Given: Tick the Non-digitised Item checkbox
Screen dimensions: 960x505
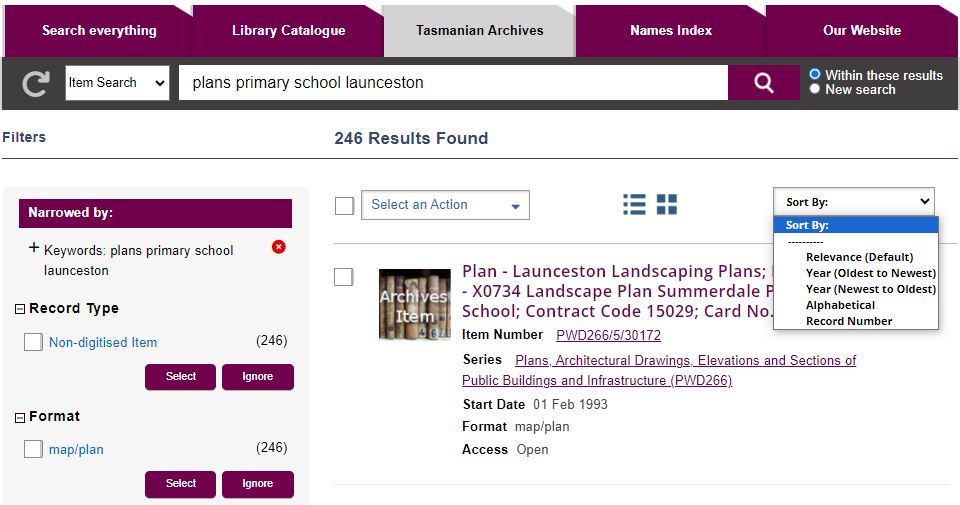Looking at the screenshot, I should (x=33, y=342).
